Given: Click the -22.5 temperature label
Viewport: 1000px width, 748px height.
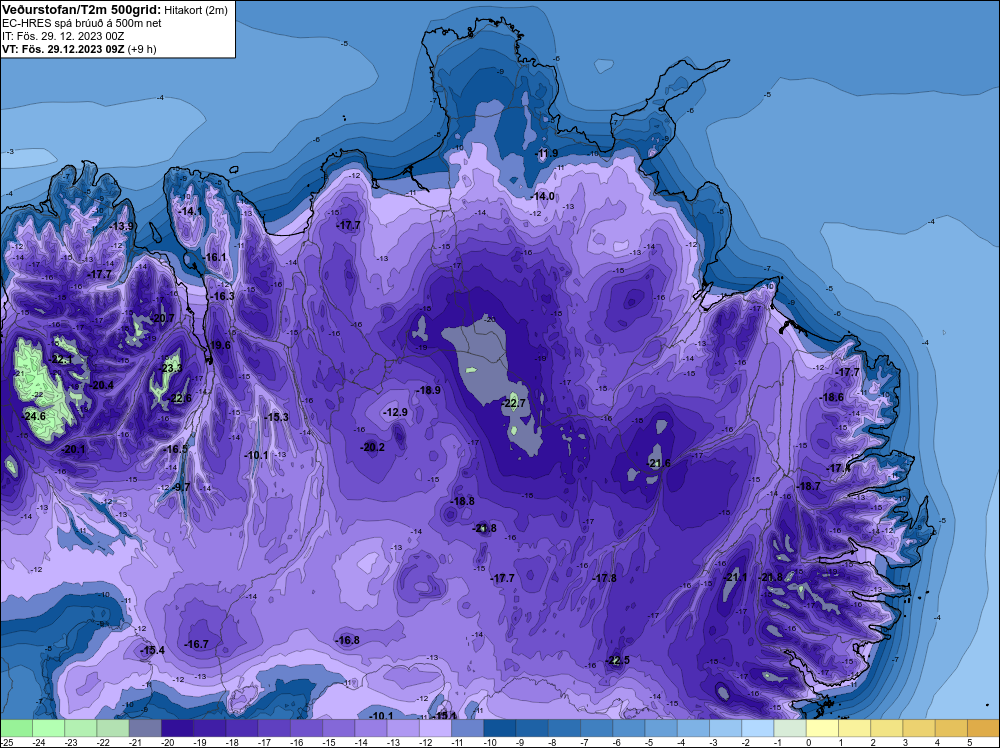Looking at the screenshot, I should click(617, 660).
